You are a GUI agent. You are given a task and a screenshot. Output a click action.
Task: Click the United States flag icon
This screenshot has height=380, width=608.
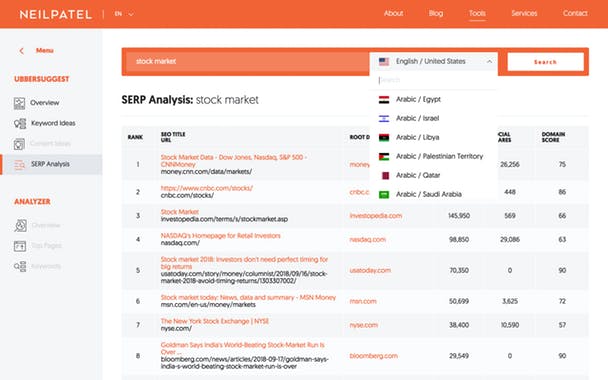click(384, 61)
